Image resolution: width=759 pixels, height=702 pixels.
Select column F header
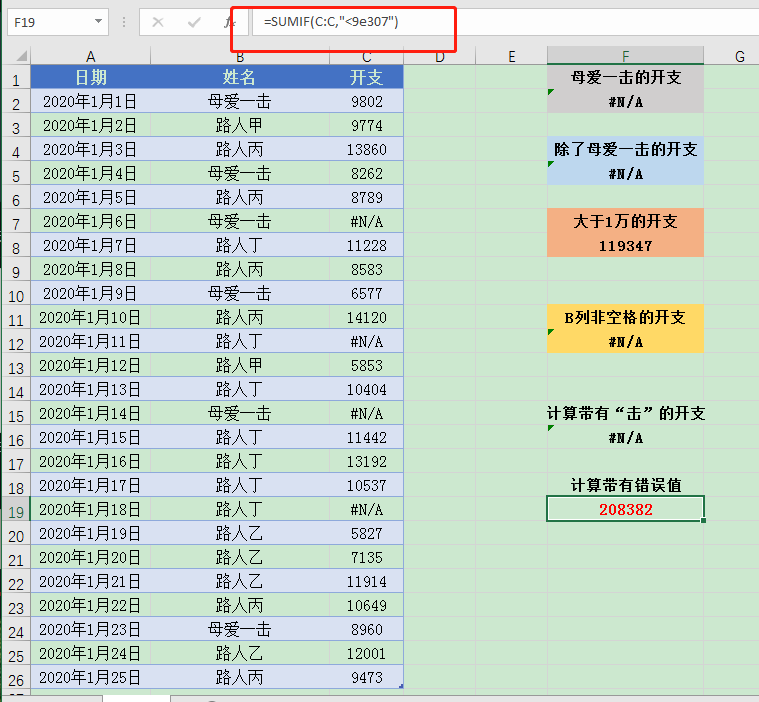(x=625, y=56)
